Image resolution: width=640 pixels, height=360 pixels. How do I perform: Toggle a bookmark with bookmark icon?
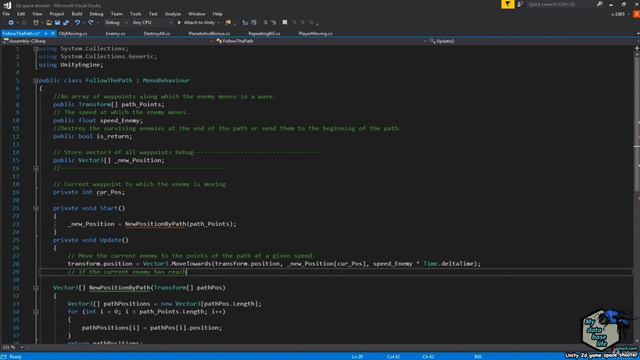pyautogui.click(x=285, y=22)
